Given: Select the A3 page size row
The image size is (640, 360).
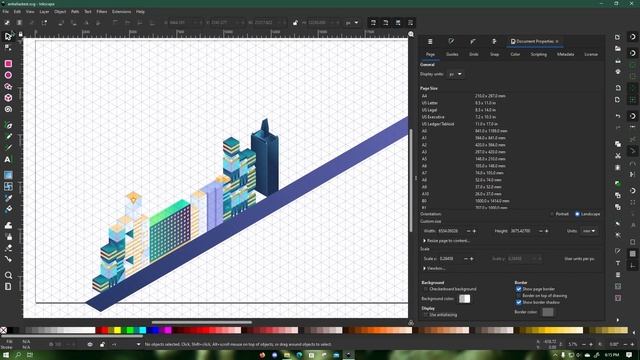Looking at the screenshot, I should pyautogui.click(x=510, y=152).
